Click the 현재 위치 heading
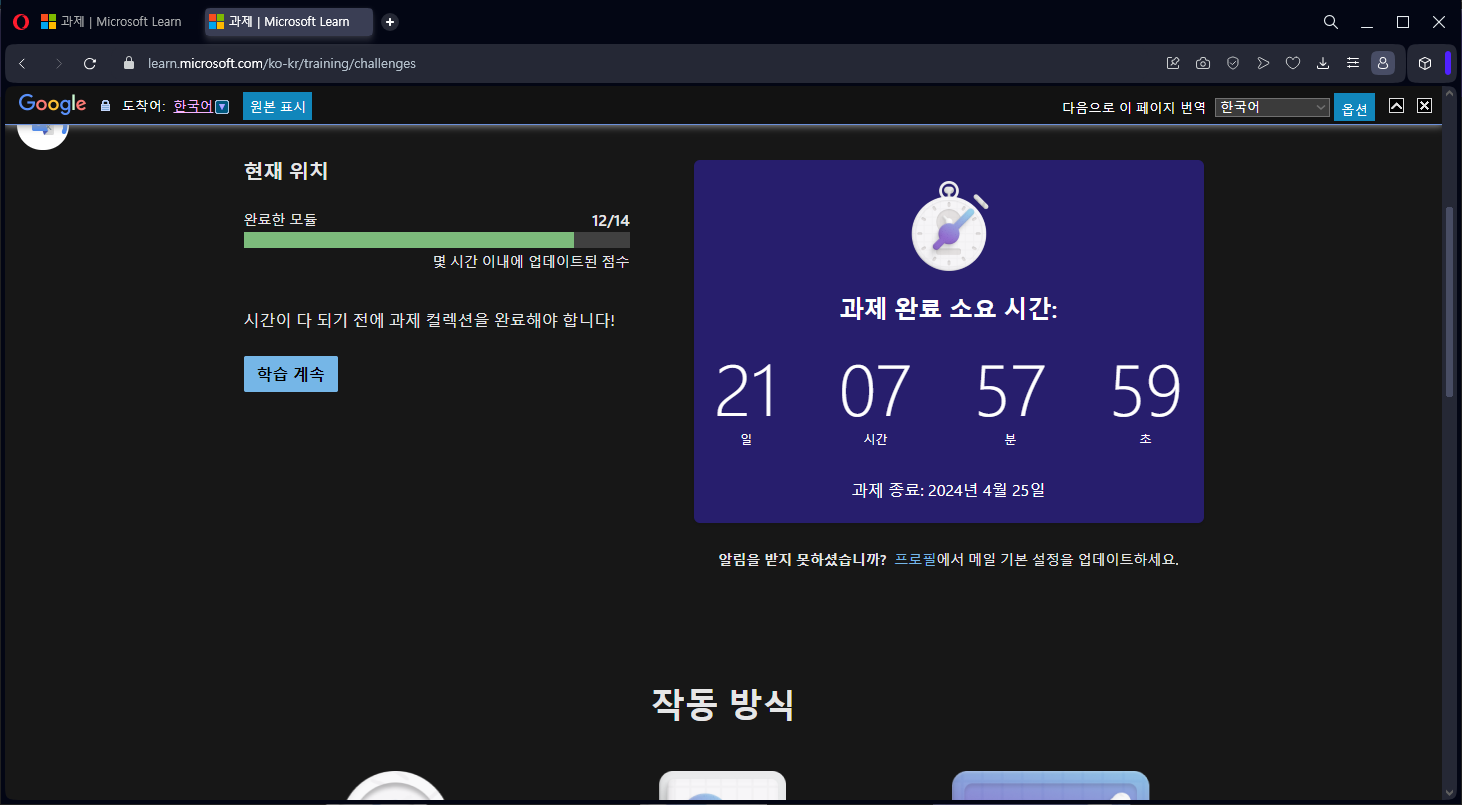1462x805 pixels. [286, 171]
